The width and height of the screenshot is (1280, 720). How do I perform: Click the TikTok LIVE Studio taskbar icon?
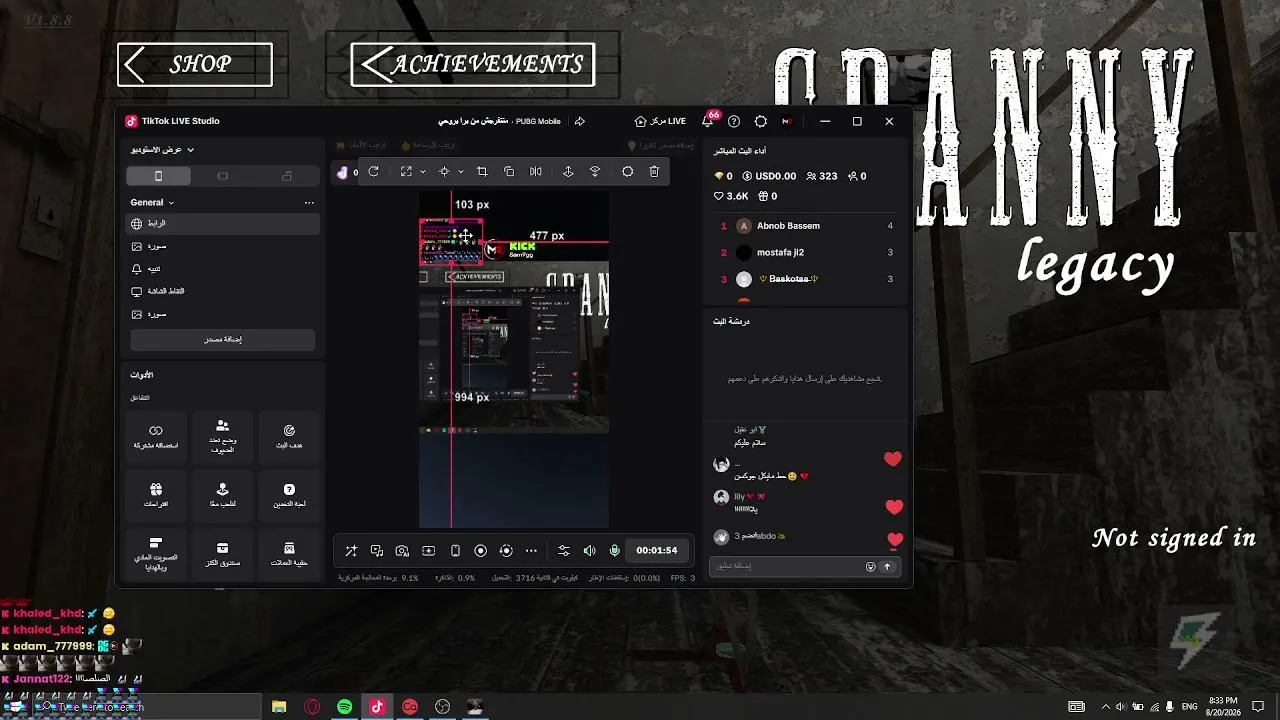coord(377,707)
